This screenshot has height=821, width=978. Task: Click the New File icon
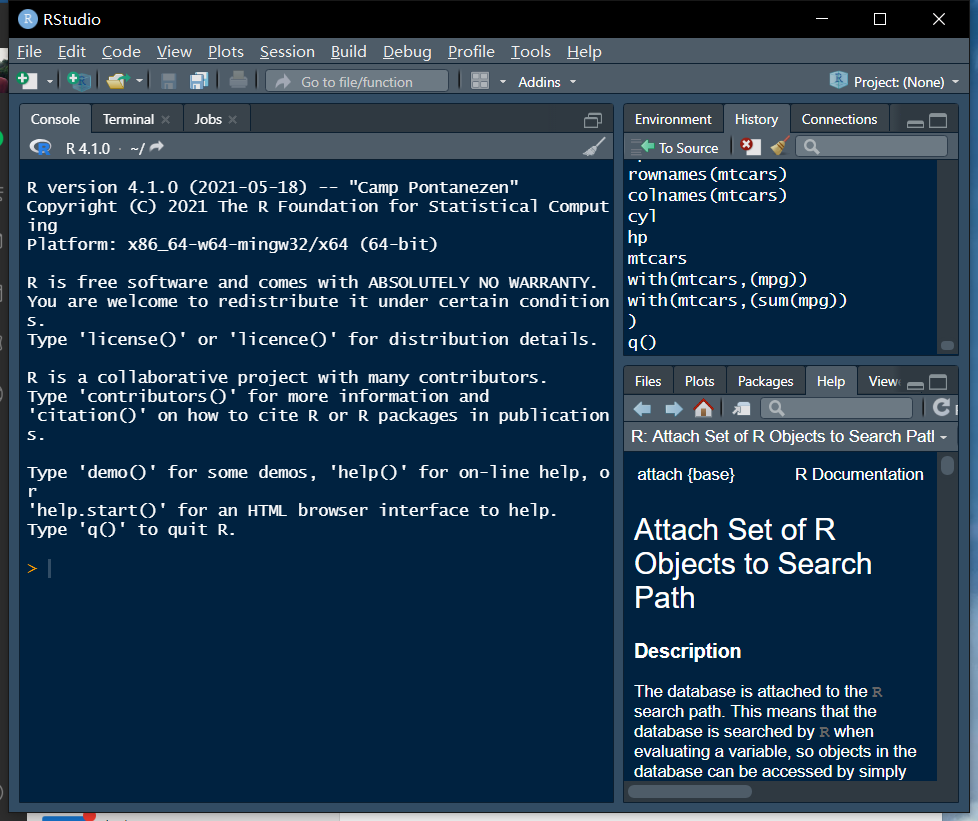click(x=28, y=81)
